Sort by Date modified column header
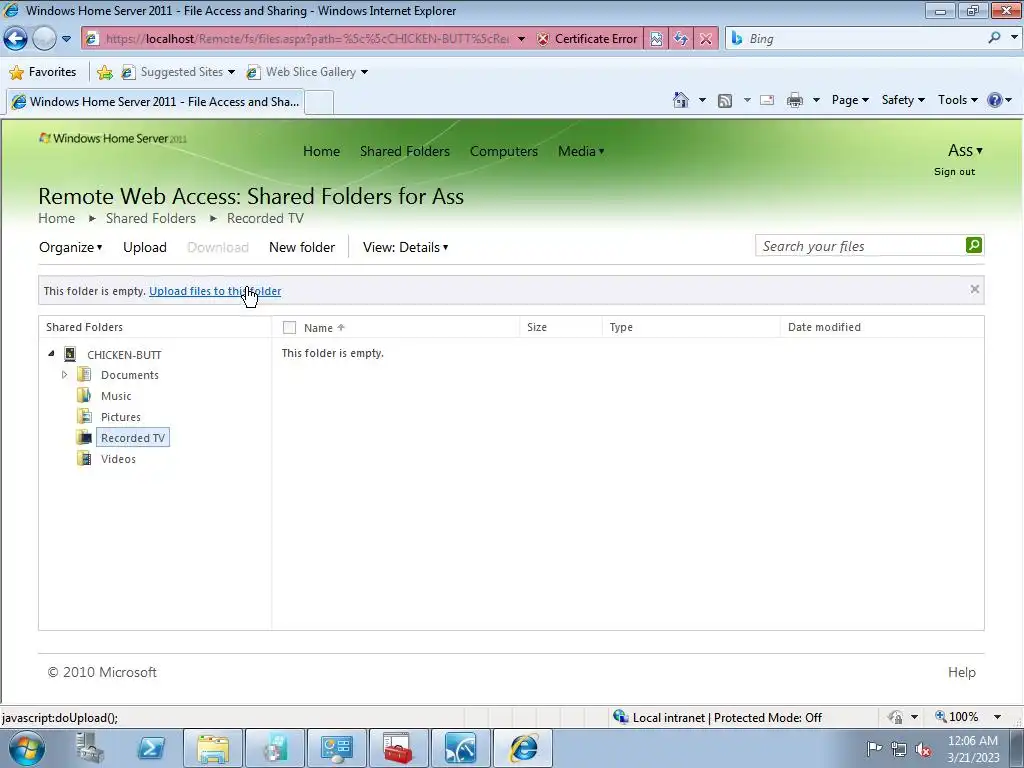Image resolution: width=1024 pixels, height=768 pixels. click(824, 327)
